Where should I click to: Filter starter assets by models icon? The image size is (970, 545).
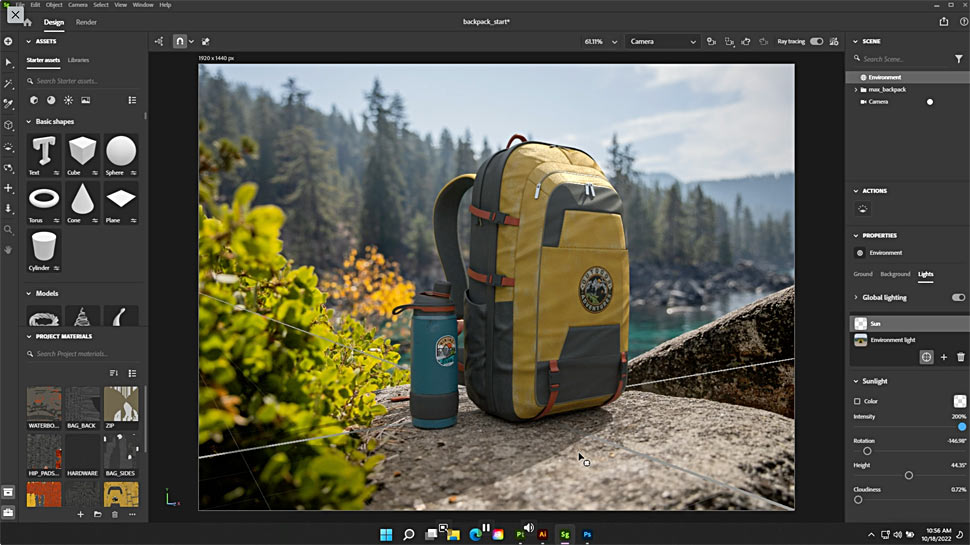tap(34, 100)
